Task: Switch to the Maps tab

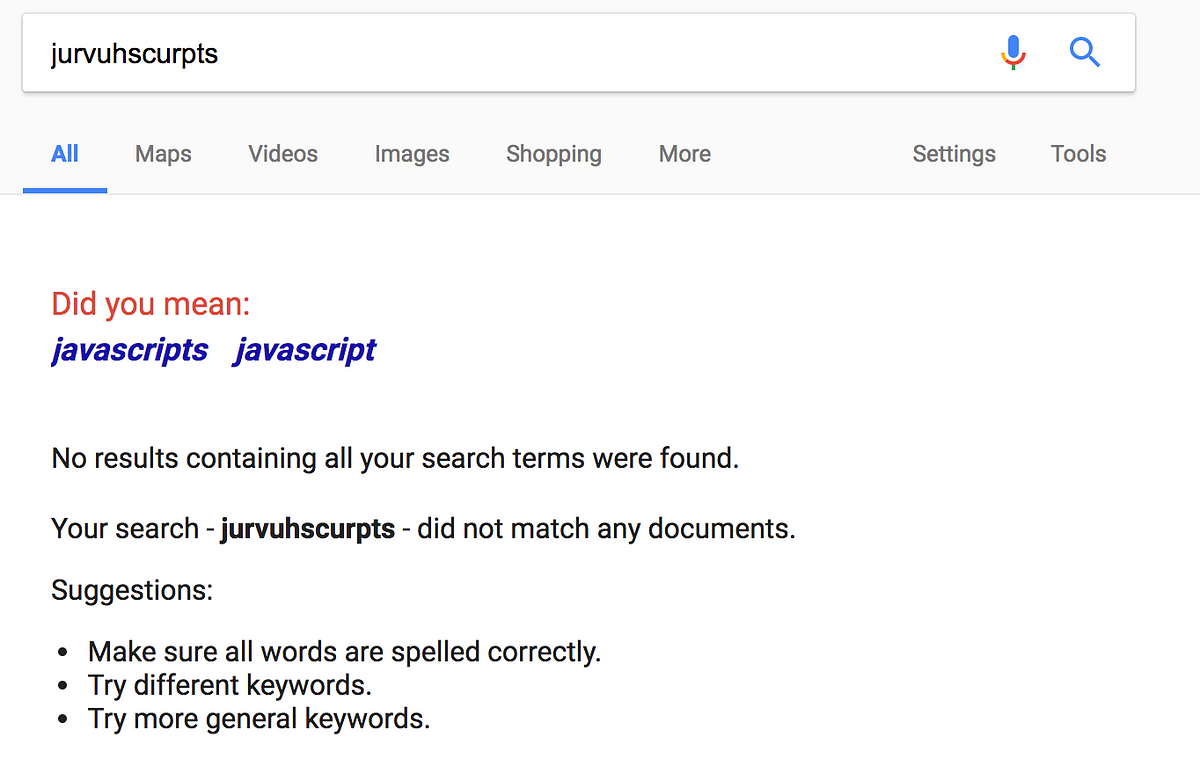Action: coord(163,154)
